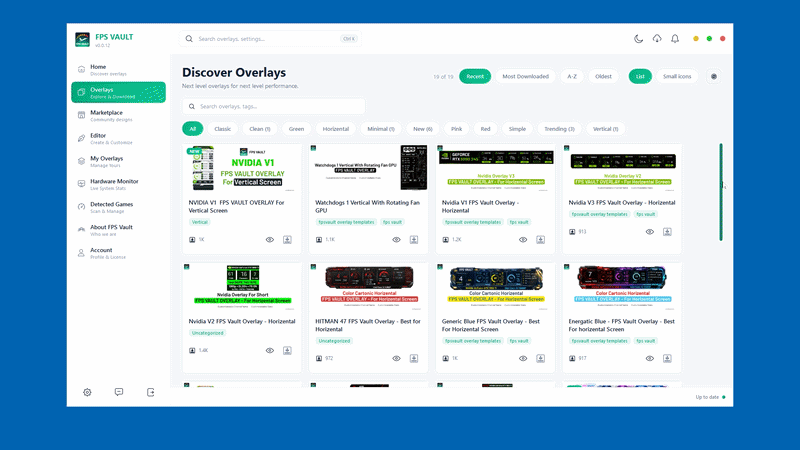The width and height of the screenshot is (800, 450).
Task: Click the Search overlays, tags field
Action: pyautogui.click(x=273, y=107)
